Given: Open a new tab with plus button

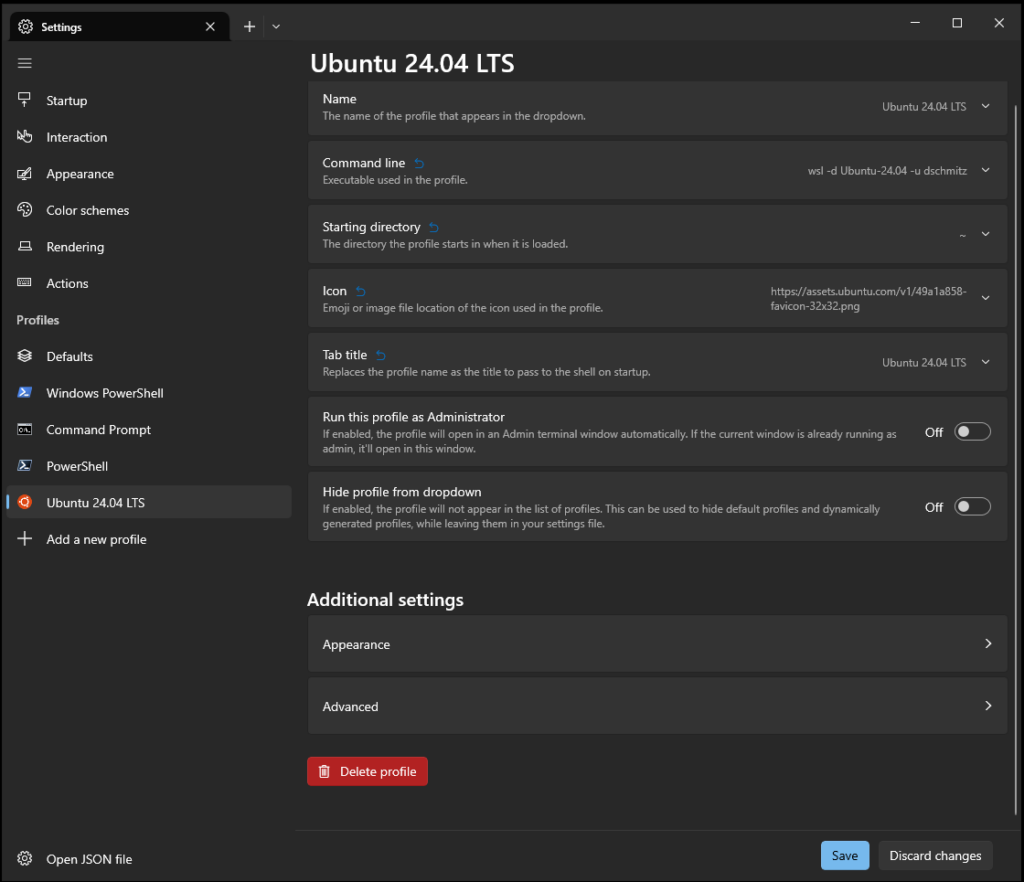Looking at the screenshot, I should point(249,27).
